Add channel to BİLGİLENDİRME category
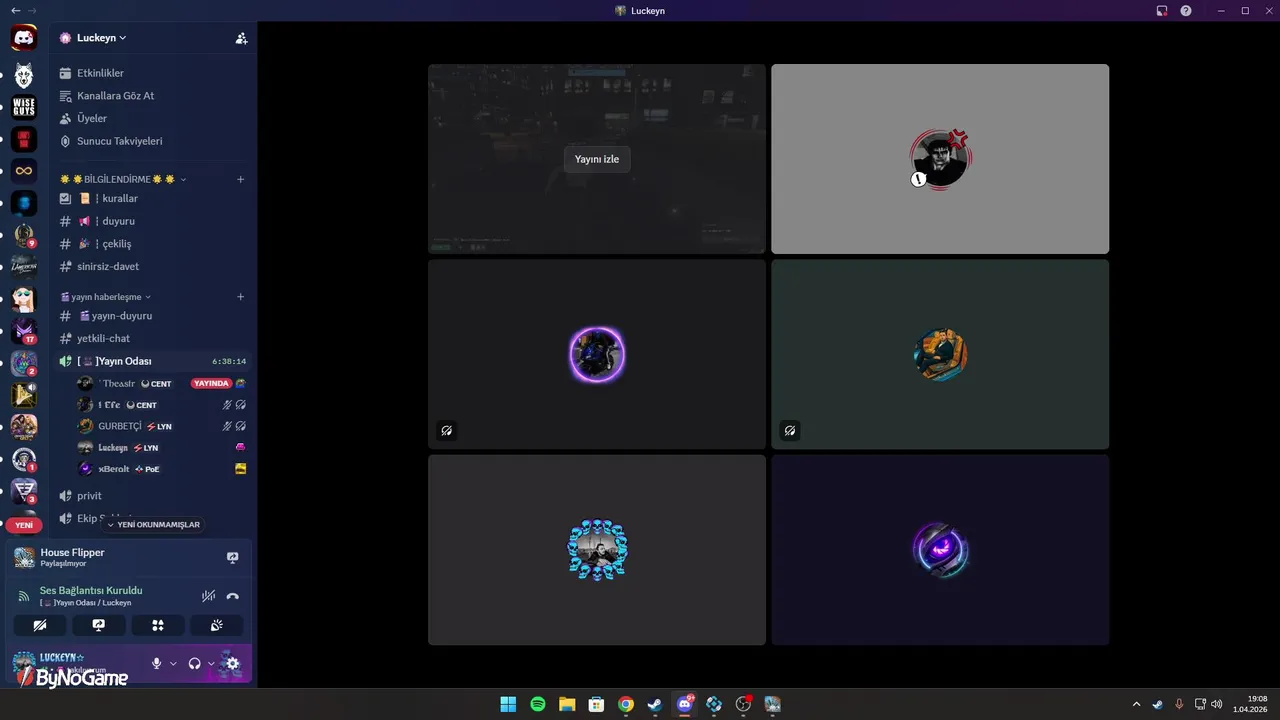 tap(240, 179)
